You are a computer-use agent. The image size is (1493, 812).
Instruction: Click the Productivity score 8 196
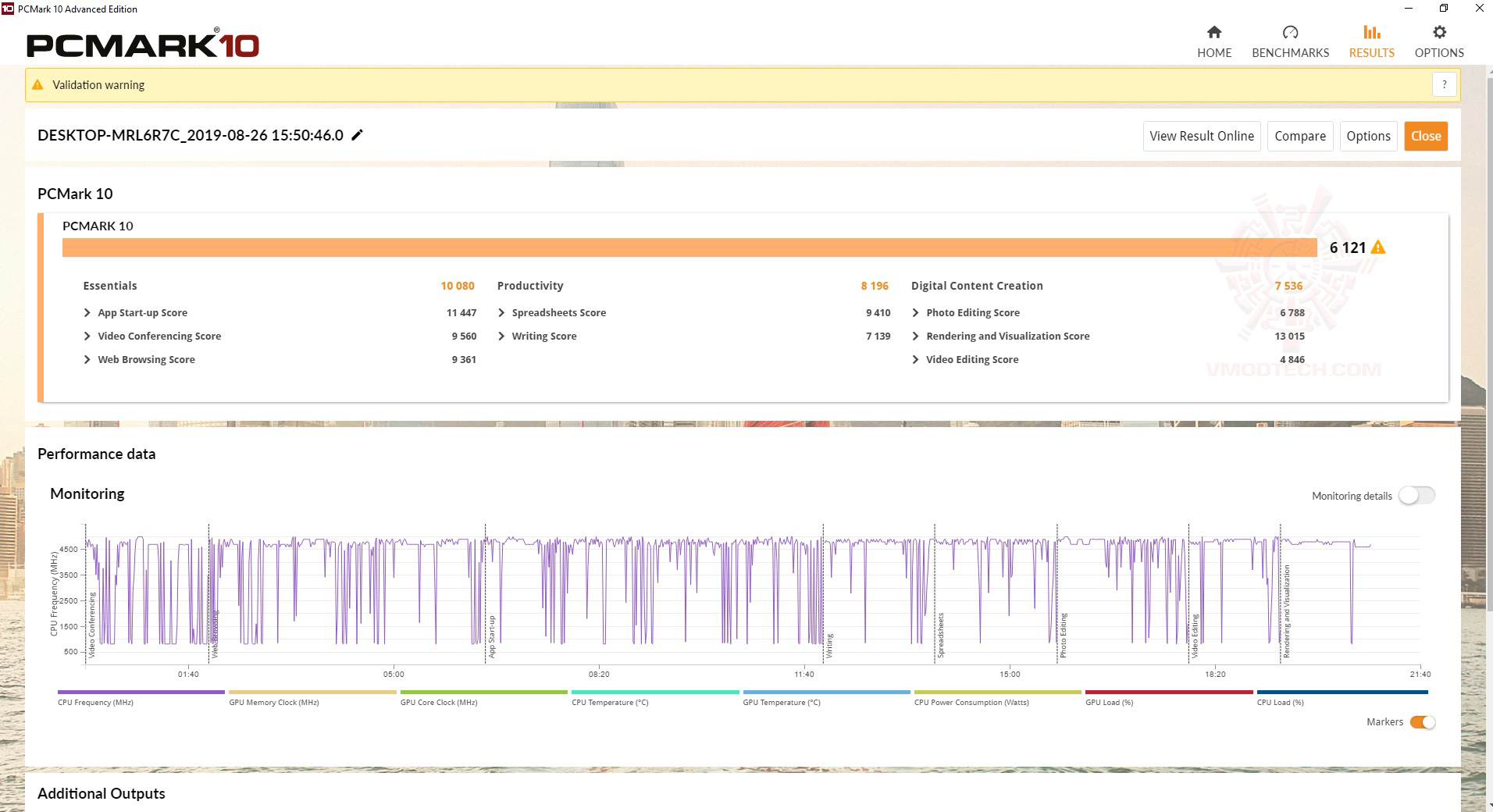click(875, 286)
